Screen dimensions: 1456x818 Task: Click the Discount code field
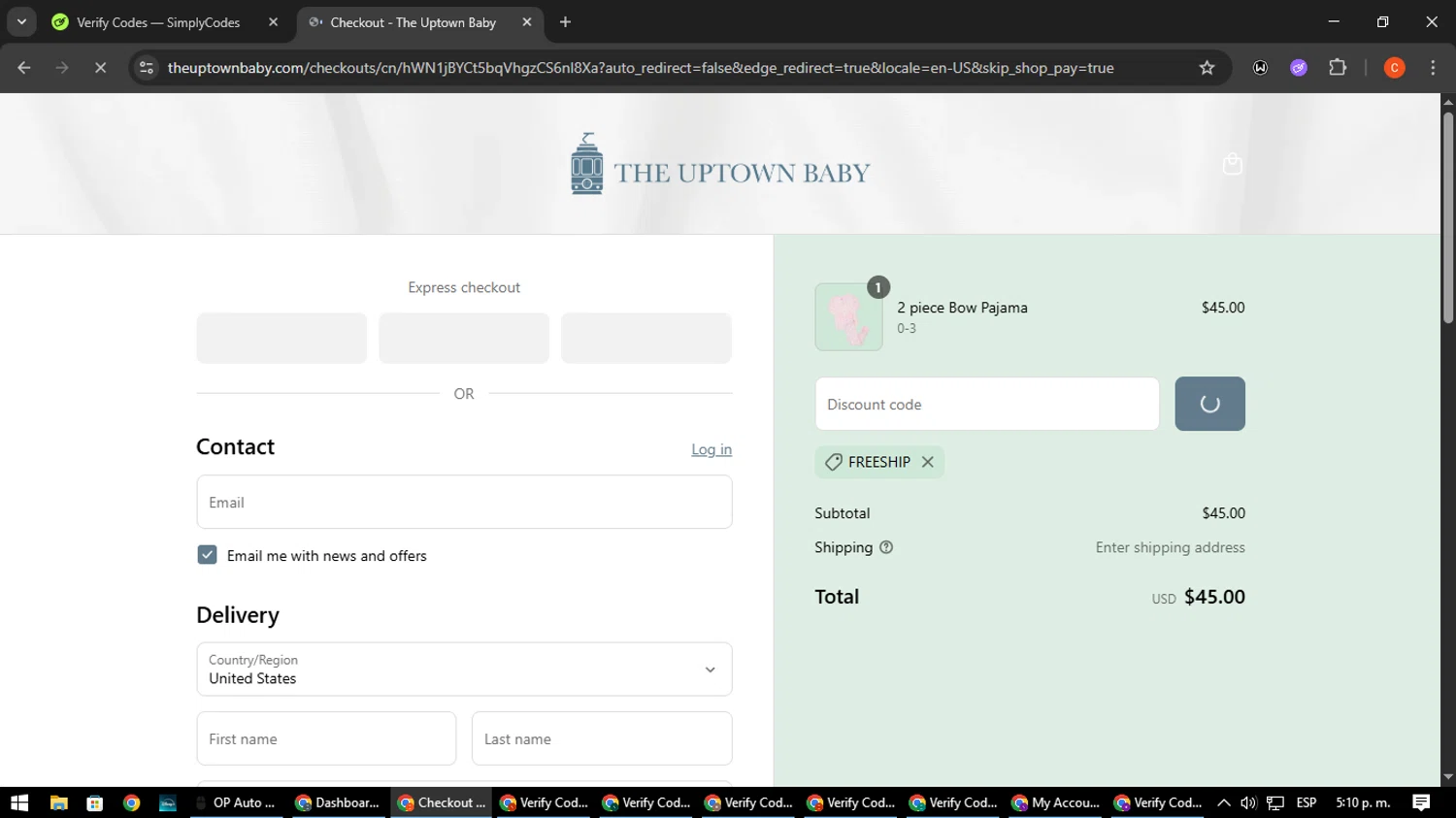pos(987,404)
